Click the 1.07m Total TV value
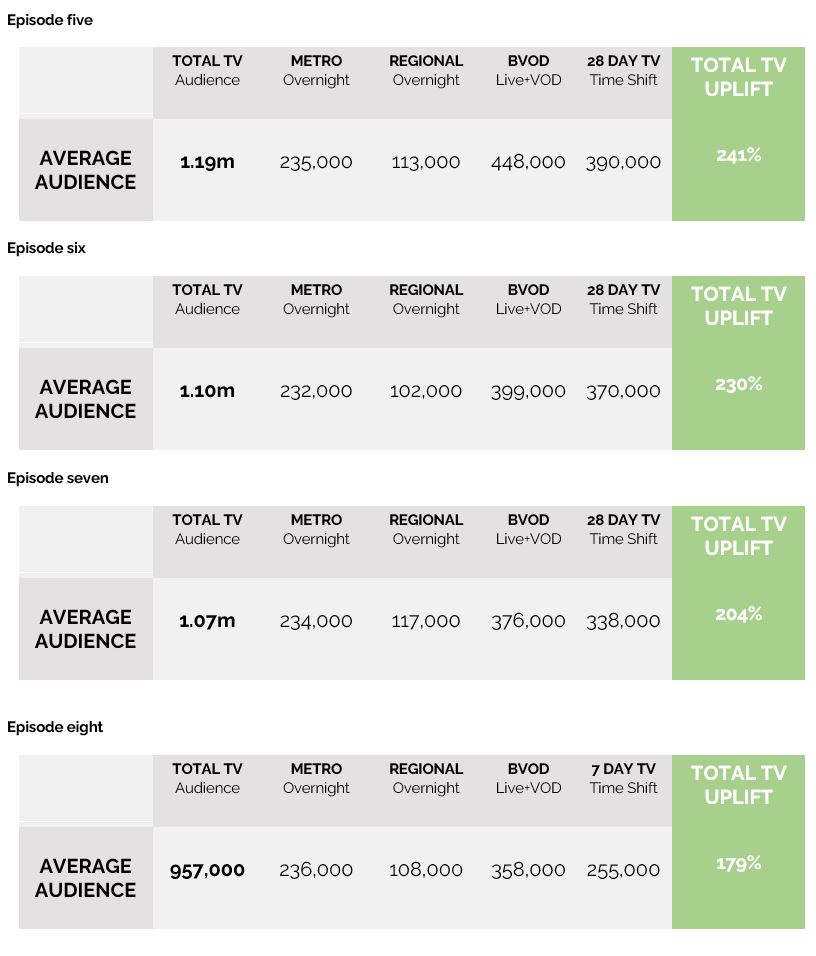Image resolution: width=816 pixels, height=956 pixels. point(207,621)
